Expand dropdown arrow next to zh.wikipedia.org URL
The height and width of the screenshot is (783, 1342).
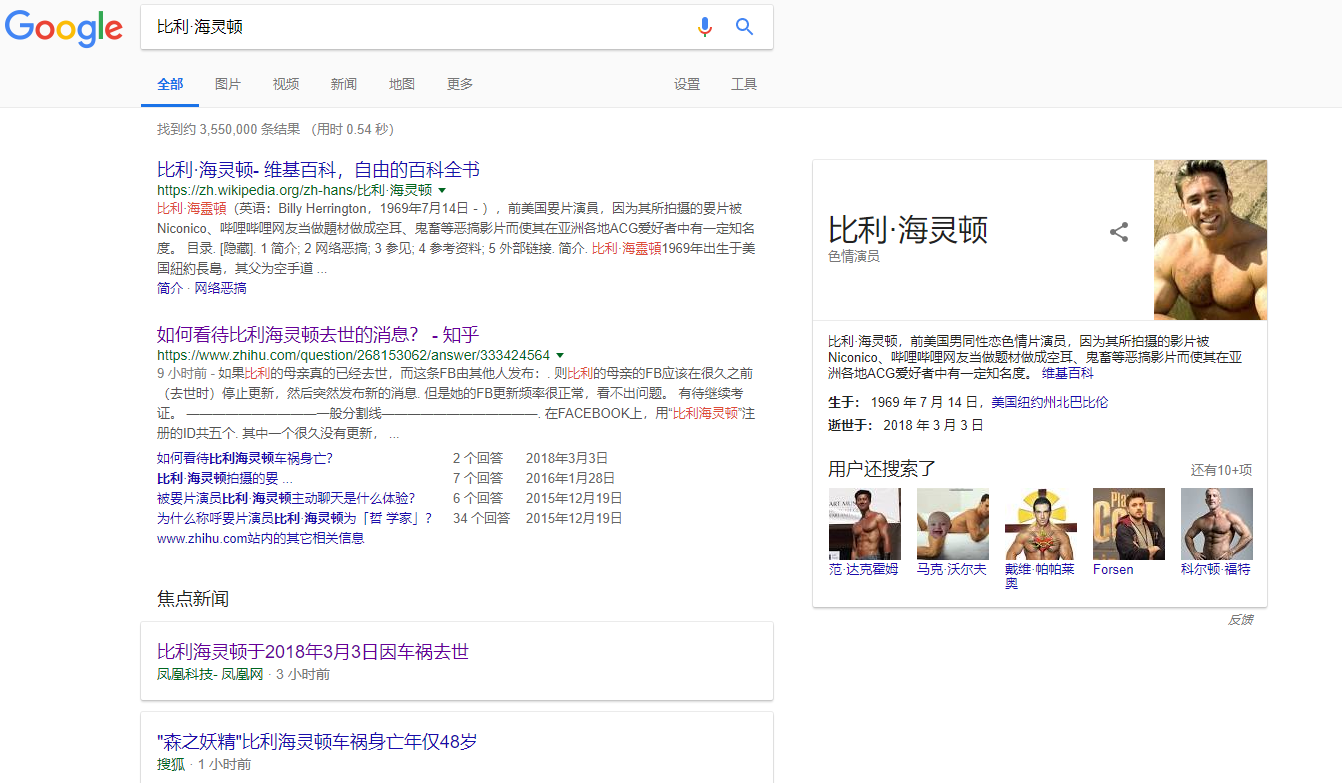coord(442,189)
